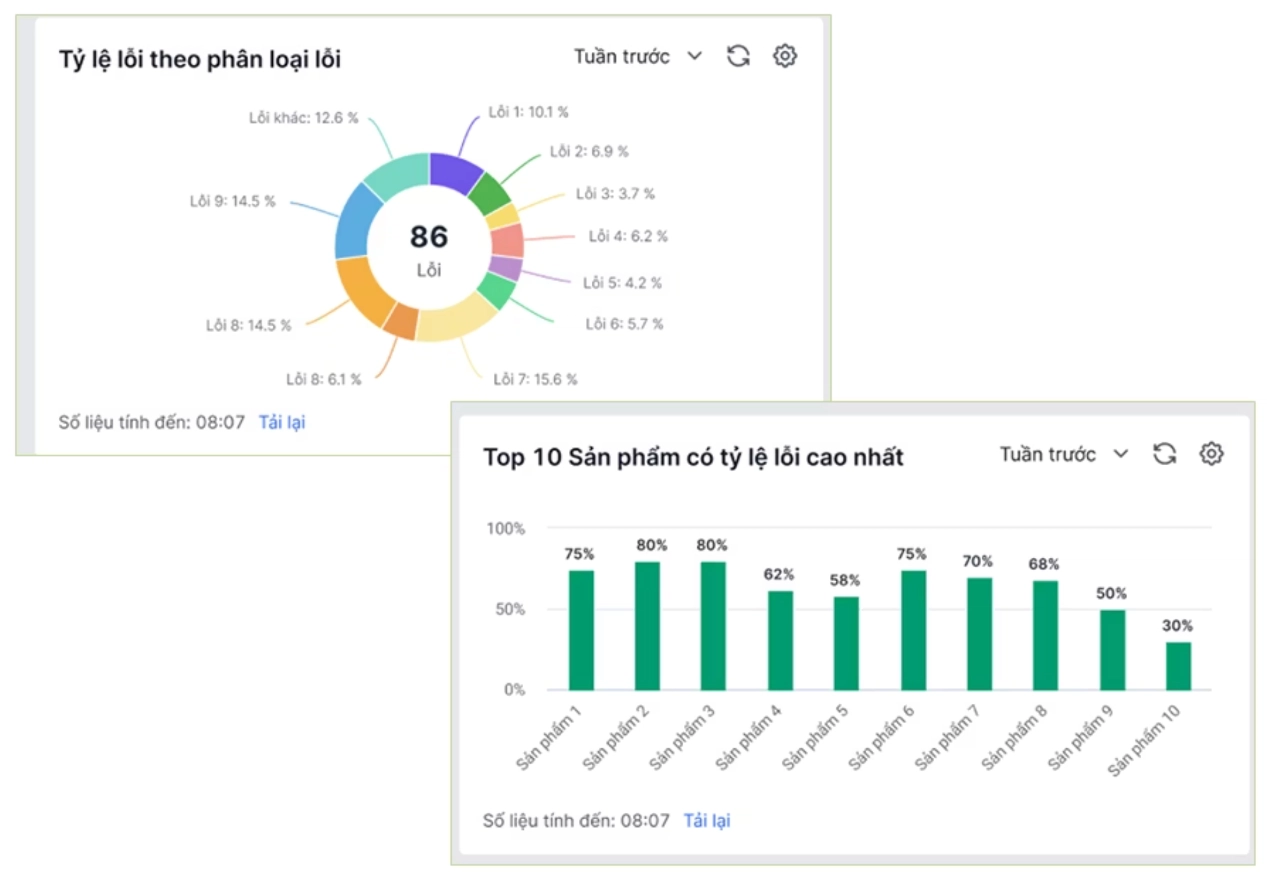The height and width of the screenshot is (878, 1268).
Task: Click the blue Lỗi 9 donut segment
Action: (353, 222)
